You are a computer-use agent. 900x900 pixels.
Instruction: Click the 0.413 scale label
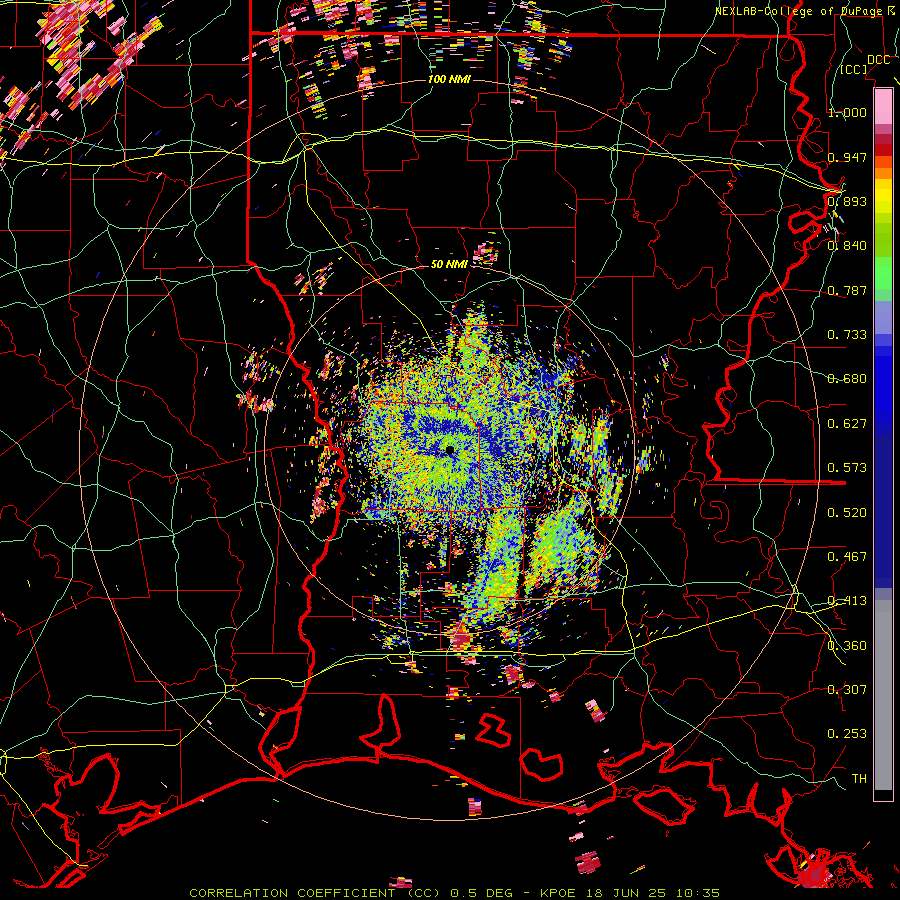847,601
